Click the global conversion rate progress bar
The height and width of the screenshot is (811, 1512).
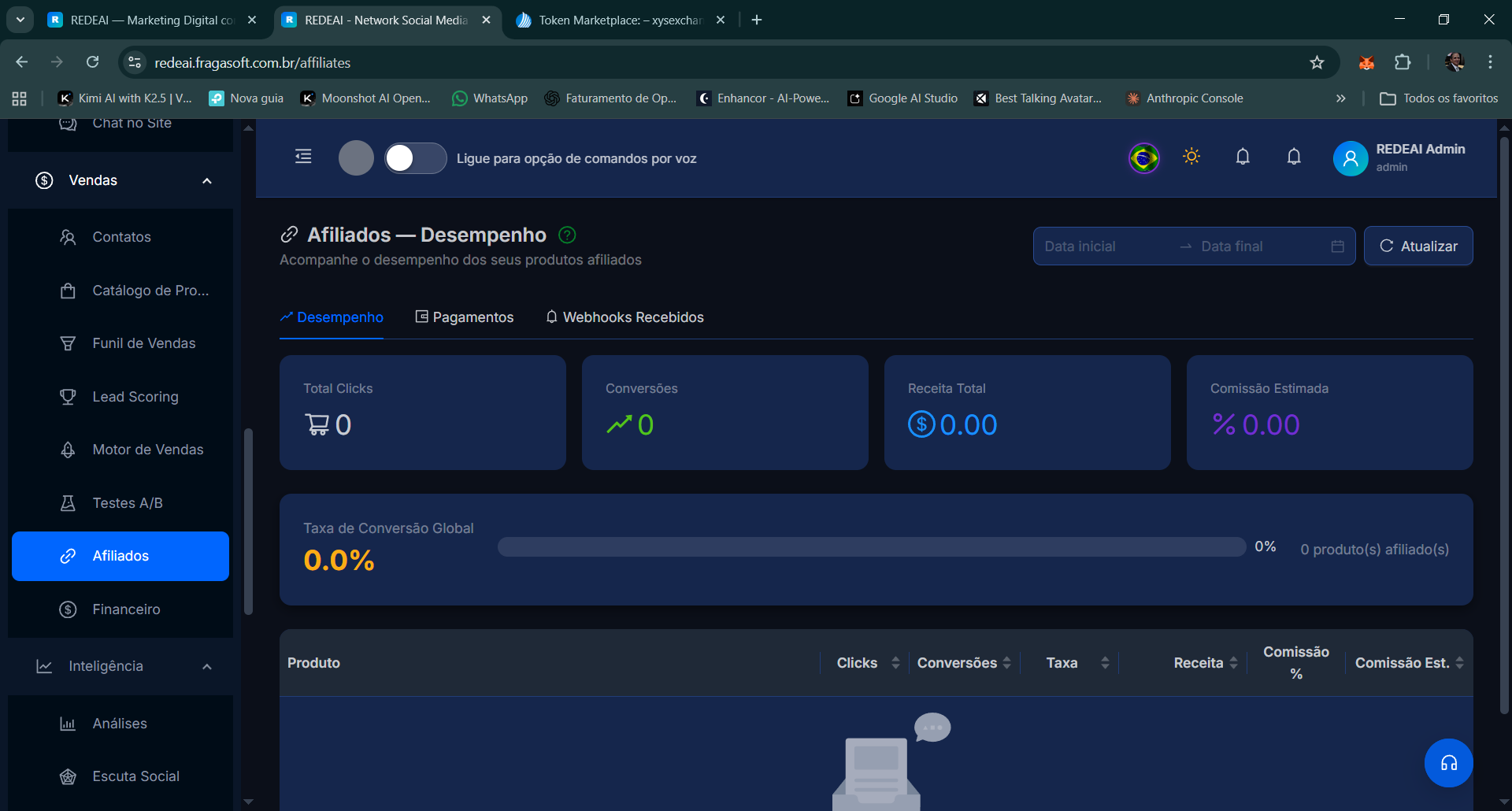[x=872, y=547]
